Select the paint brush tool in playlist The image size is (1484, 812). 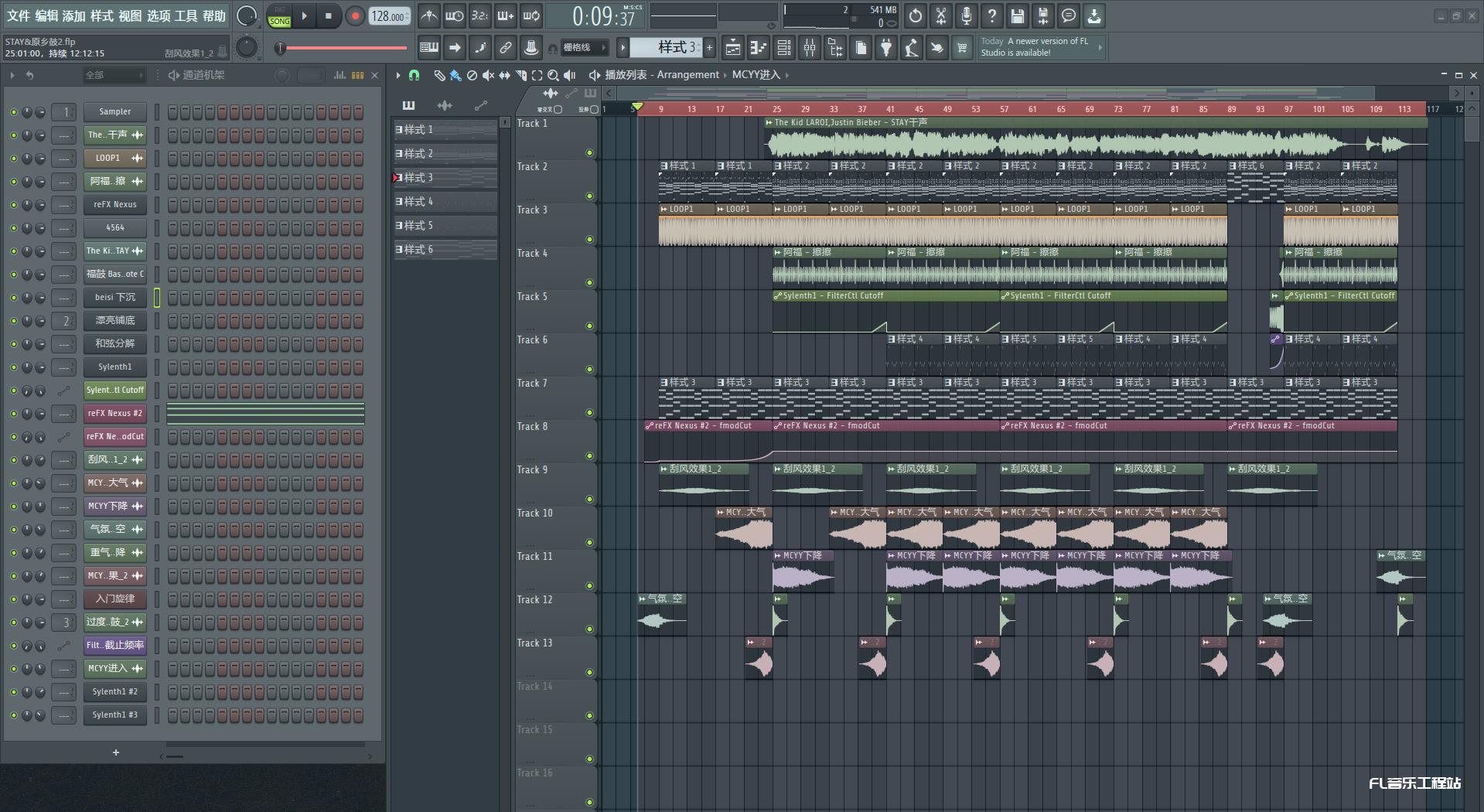(x=455, y=75)
